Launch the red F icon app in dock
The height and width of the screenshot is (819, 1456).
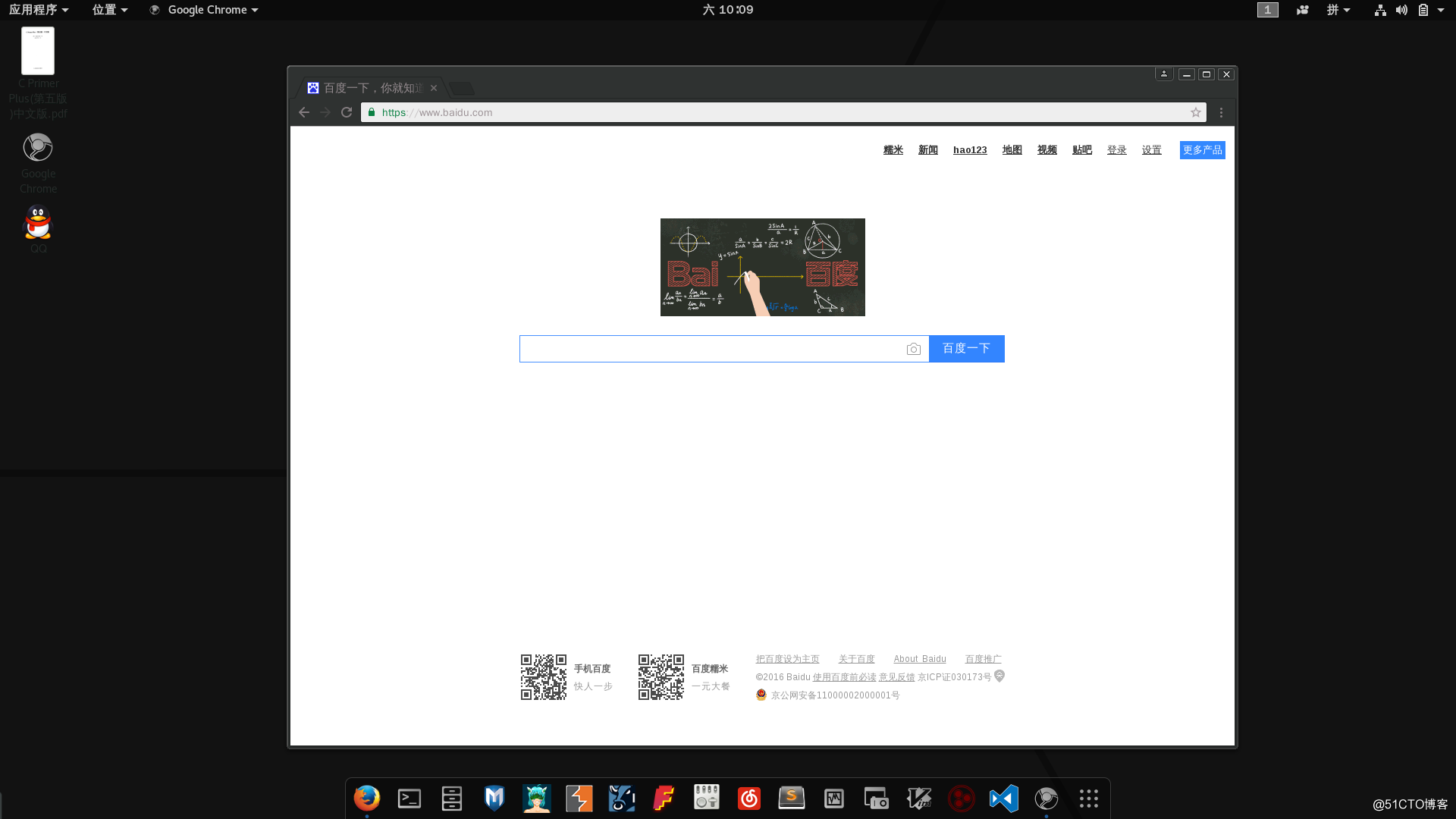point(664,798)
